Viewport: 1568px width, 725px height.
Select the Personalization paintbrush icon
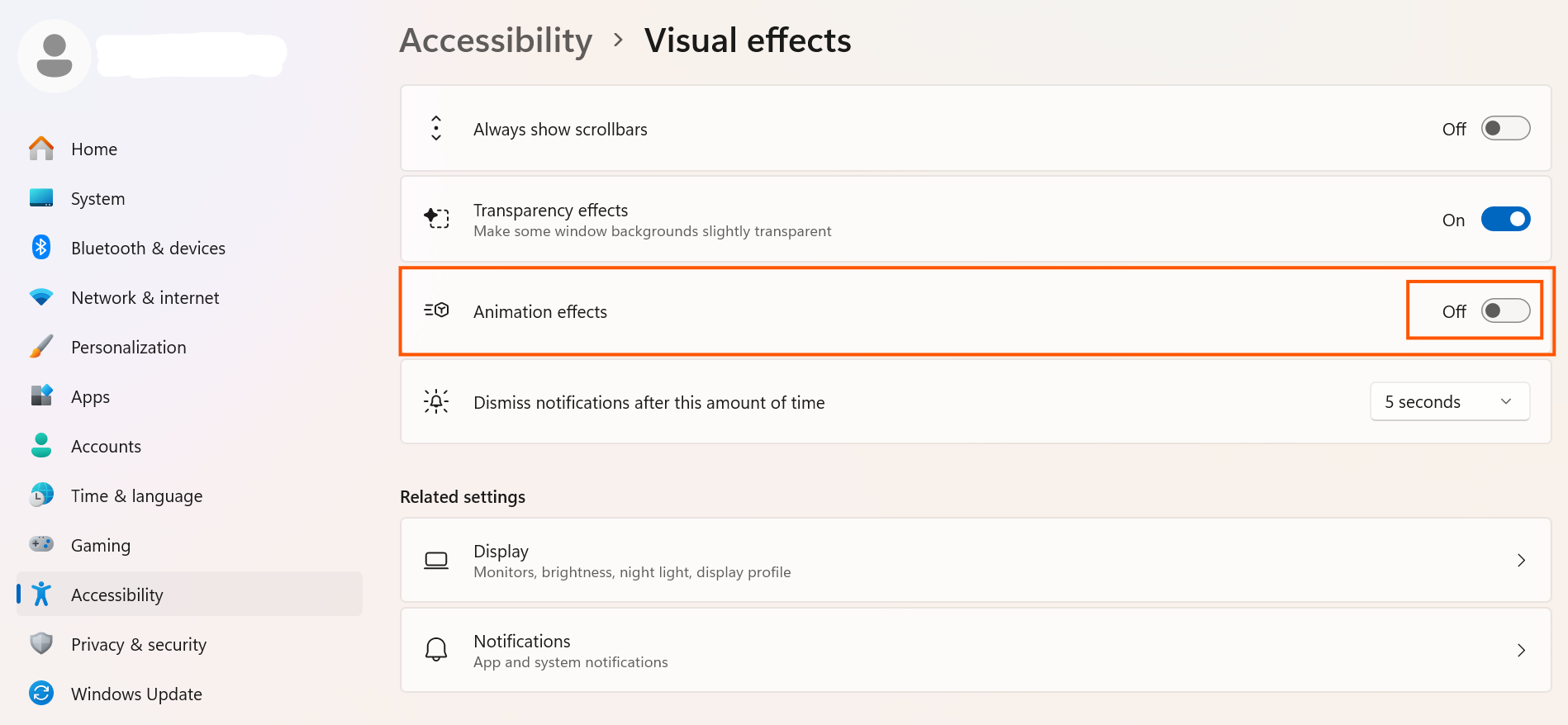pos(41,347)
